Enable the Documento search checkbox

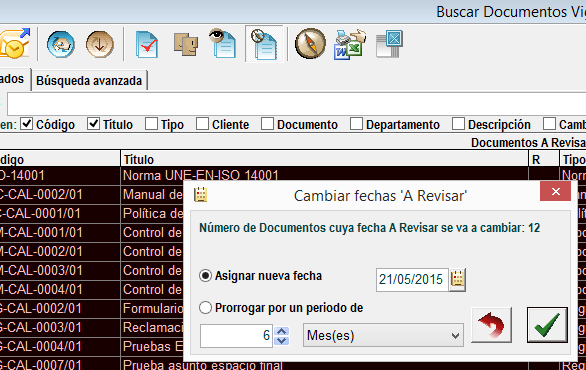(x=268, y=124)
